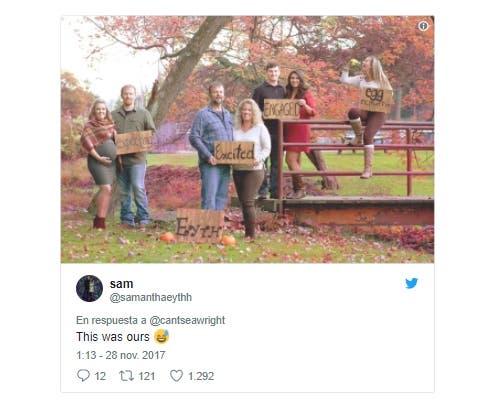Click the "Eyth" sign on the ground
Screen dimensions: 499x399
click(199, 226)
